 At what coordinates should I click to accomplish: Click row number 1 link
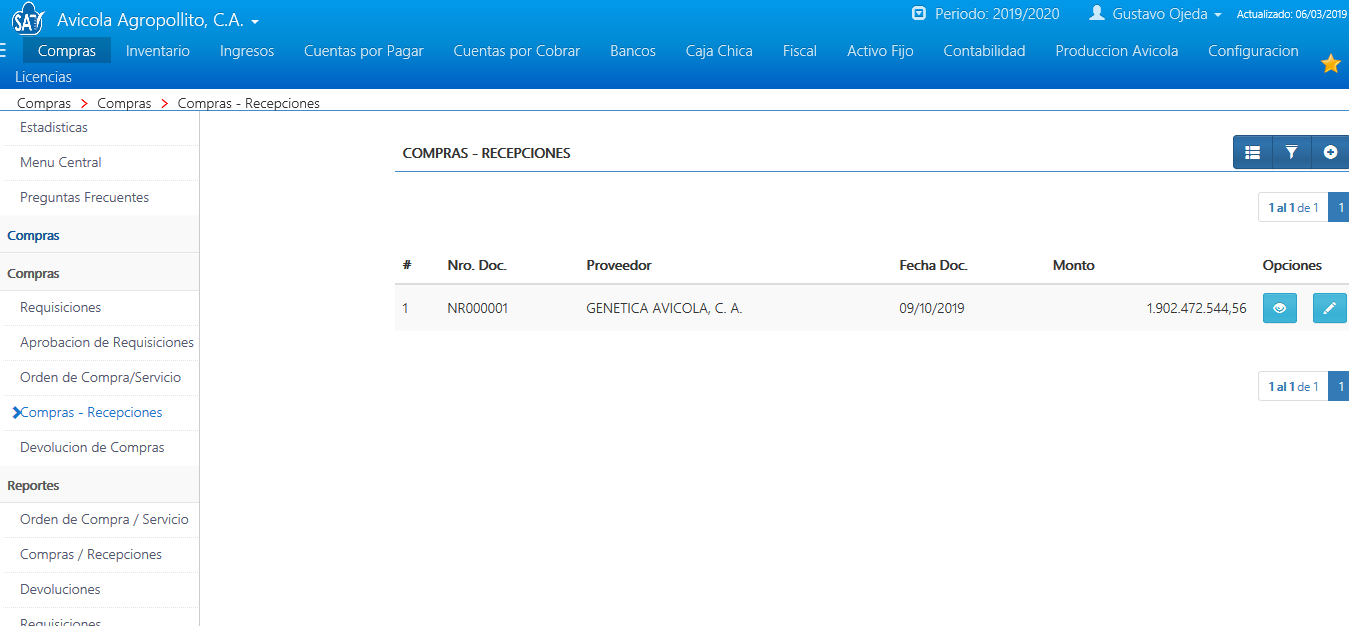click(406, 308)
